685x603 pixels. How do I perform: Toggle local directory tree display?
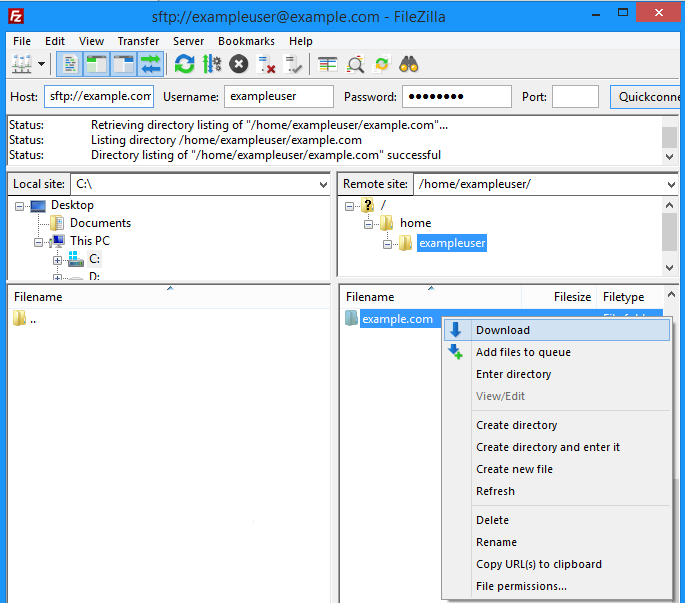[x=97, y=64]
